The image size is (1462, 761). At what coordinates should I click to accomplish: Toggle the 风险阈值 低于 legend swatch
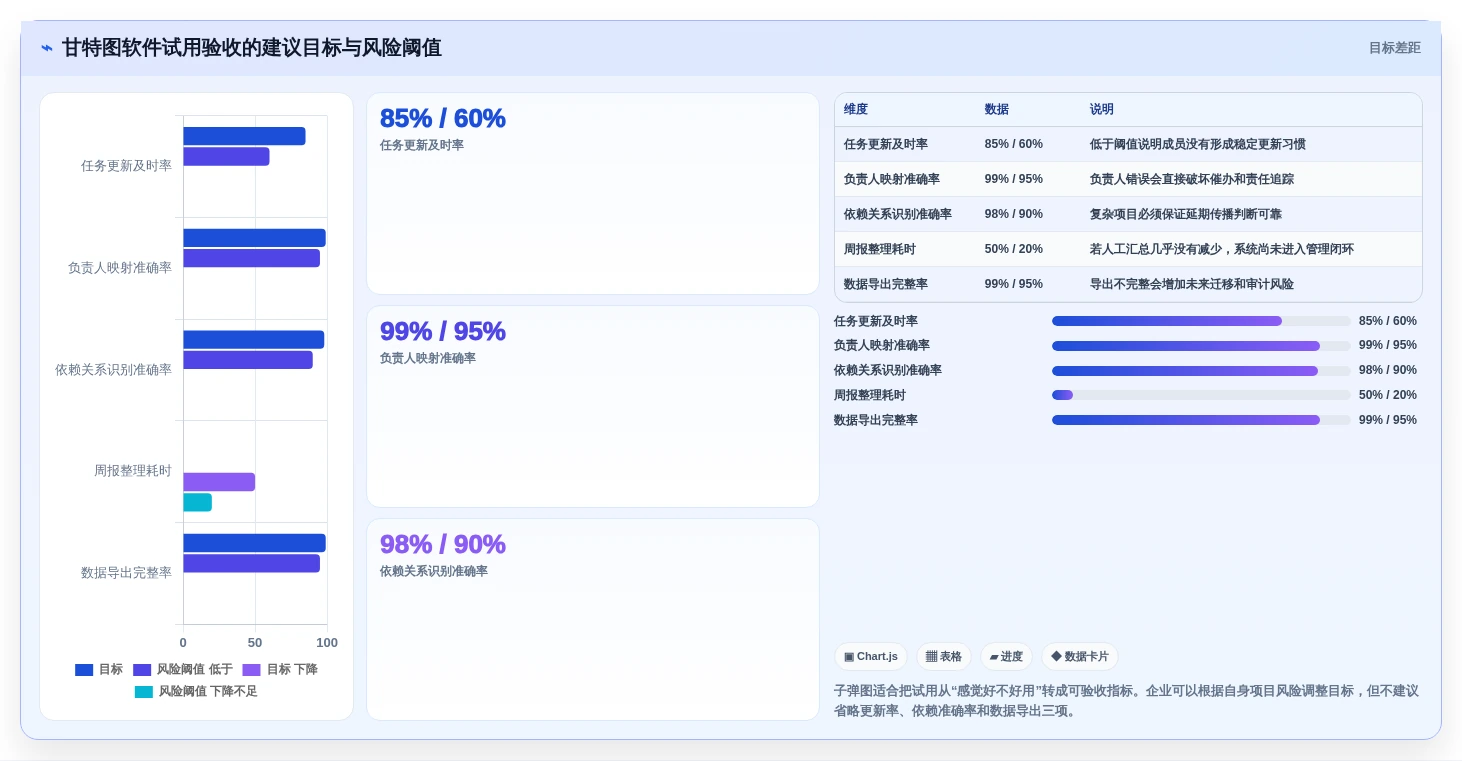point(142,670)
